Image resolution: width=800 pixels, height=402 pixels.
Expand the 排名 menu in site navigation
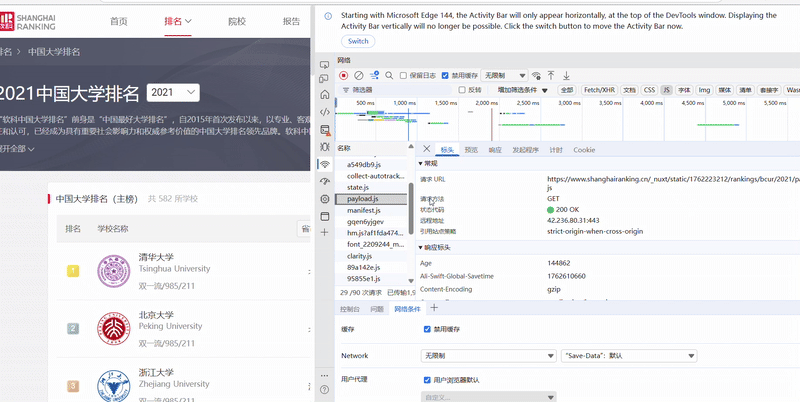(178, 21)
